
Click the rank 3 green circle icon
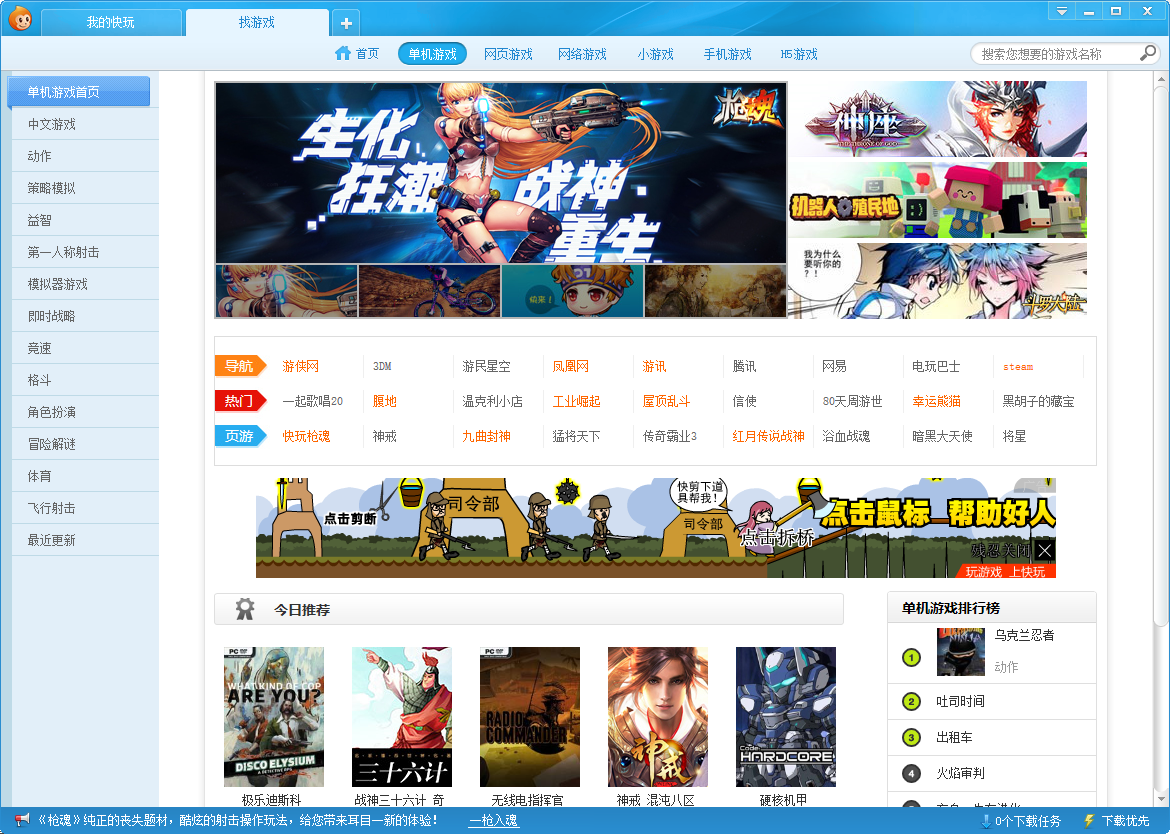pyautogui.click(x=911, y=737)
